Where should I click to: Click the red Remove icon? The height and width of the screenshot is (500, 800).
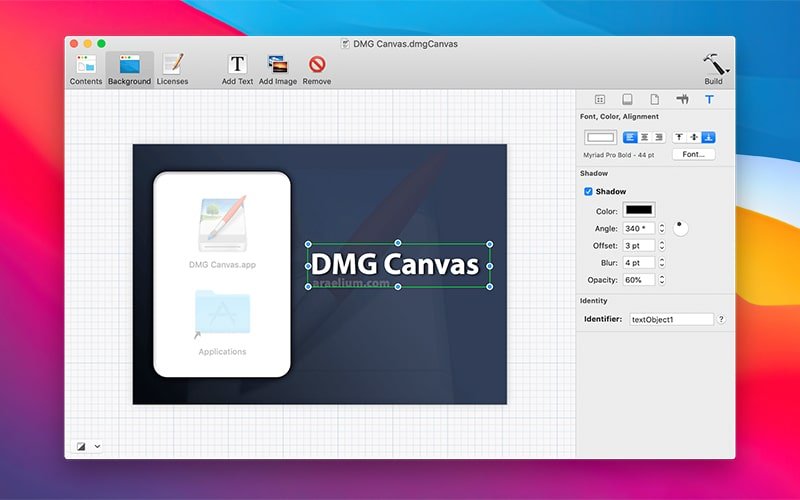tap(317, 66)
